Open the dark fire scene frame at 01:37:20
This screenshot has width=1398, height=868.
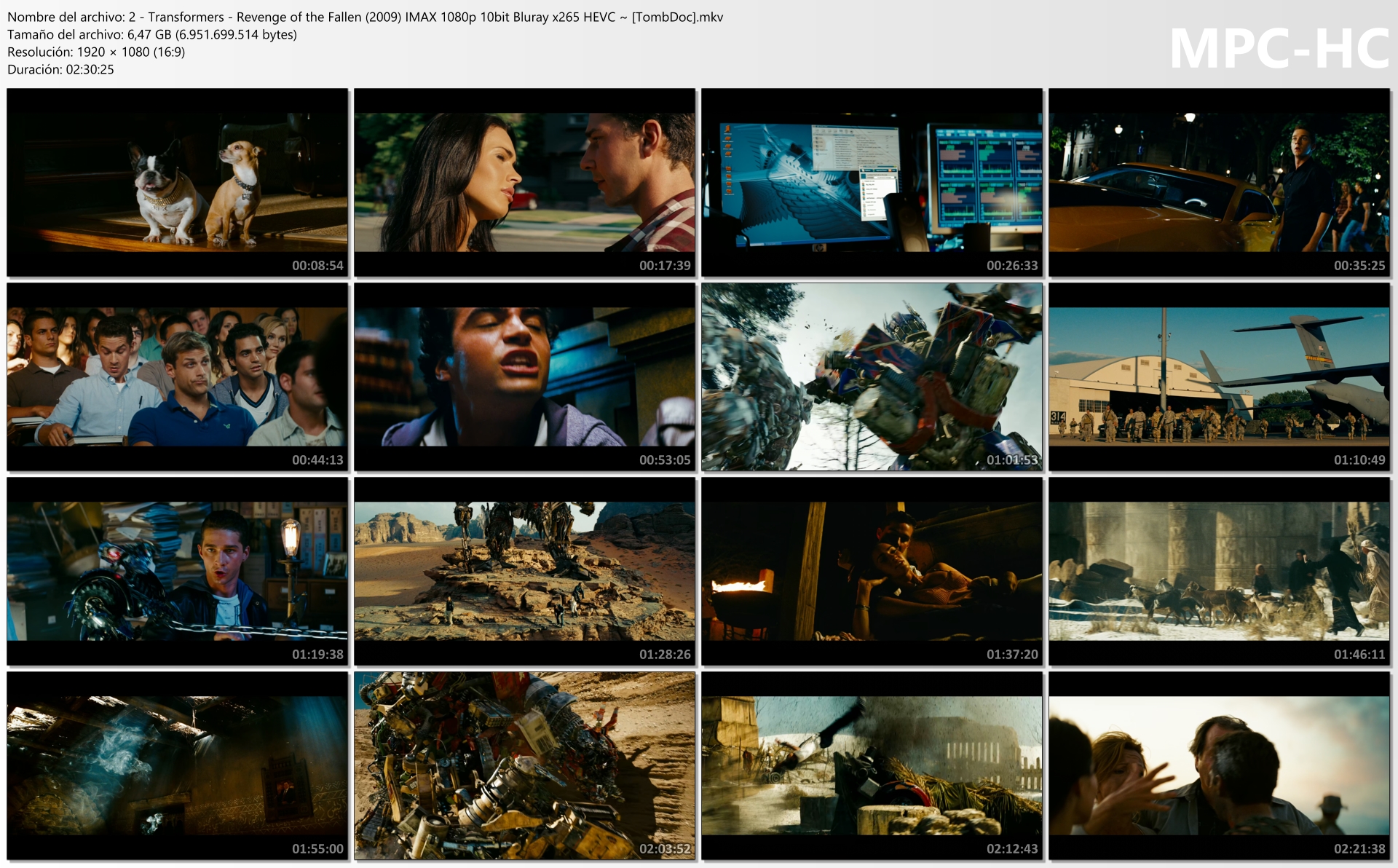coord(872,571)
